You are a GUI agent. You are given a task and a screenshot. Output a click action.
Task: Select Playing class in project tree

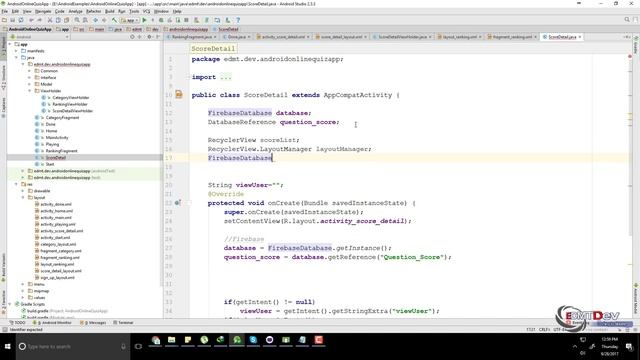tap(52, 144)
